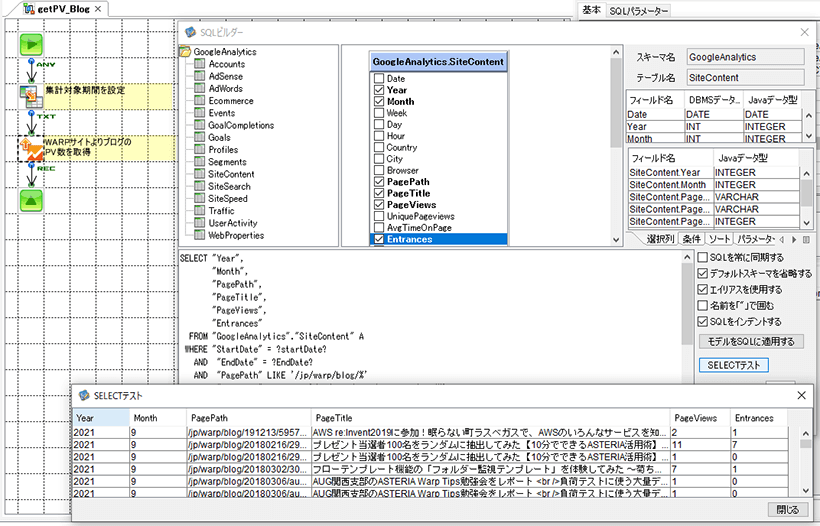Click the UserActivity table icon
This screenshot has width=820, height=526.
pyautogui.click(x=200, y=223)
